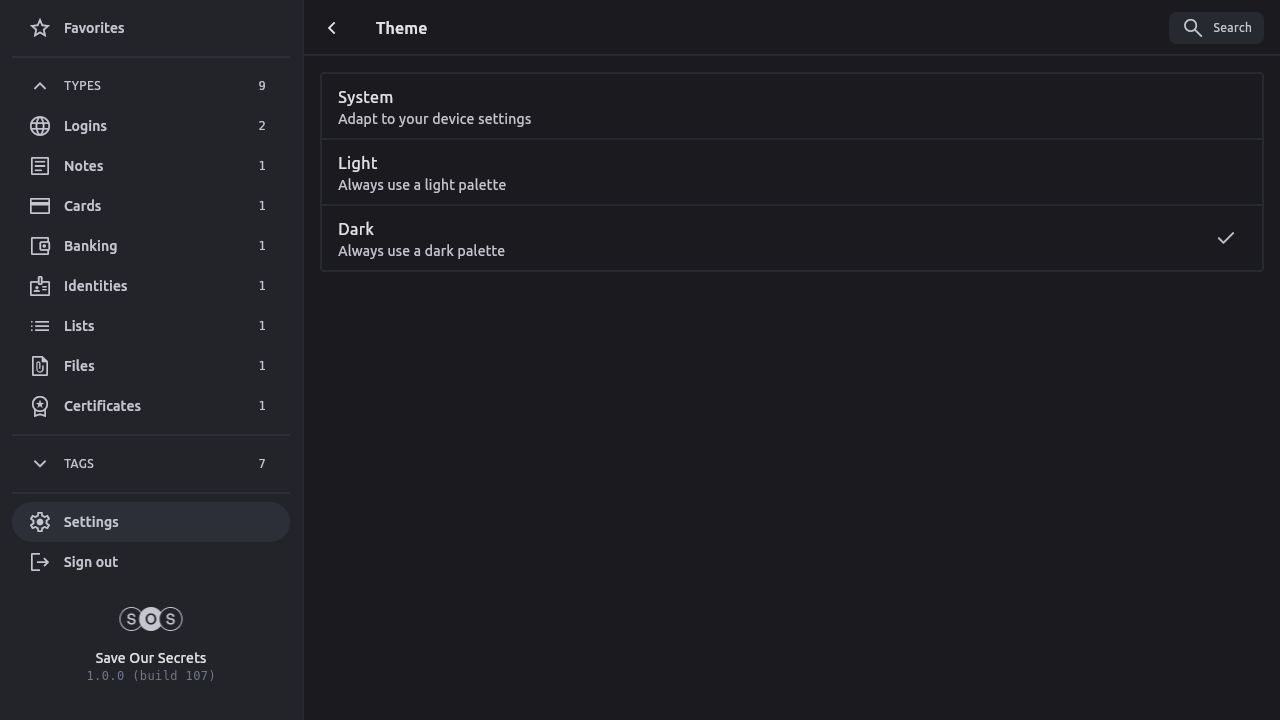1280x720 pixels.
Task: Click the version build number text
Action: (x=151, y=676)
